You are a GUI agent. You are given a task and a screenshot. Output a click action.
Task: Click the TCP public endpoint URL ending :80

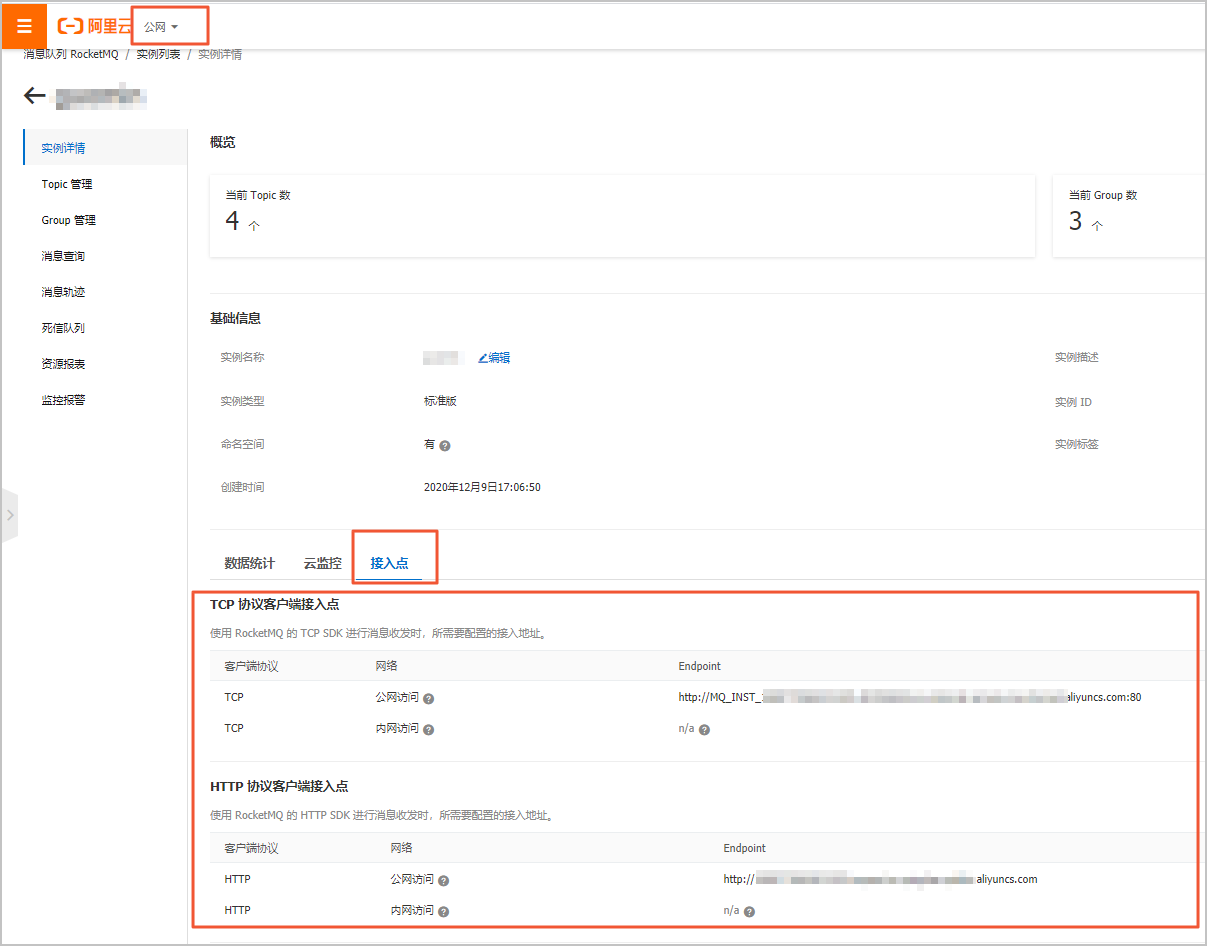click(909, 697)
